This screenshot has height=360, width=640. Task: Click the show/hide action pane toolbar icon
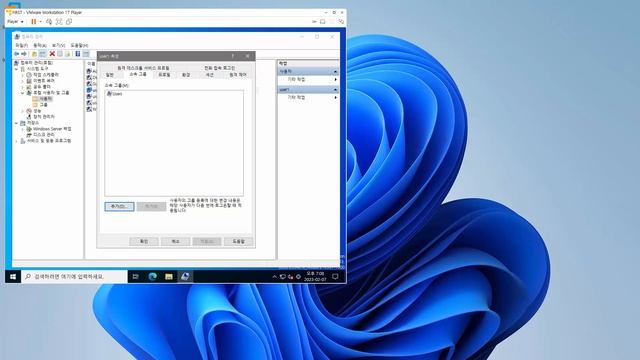coord(86,54)
